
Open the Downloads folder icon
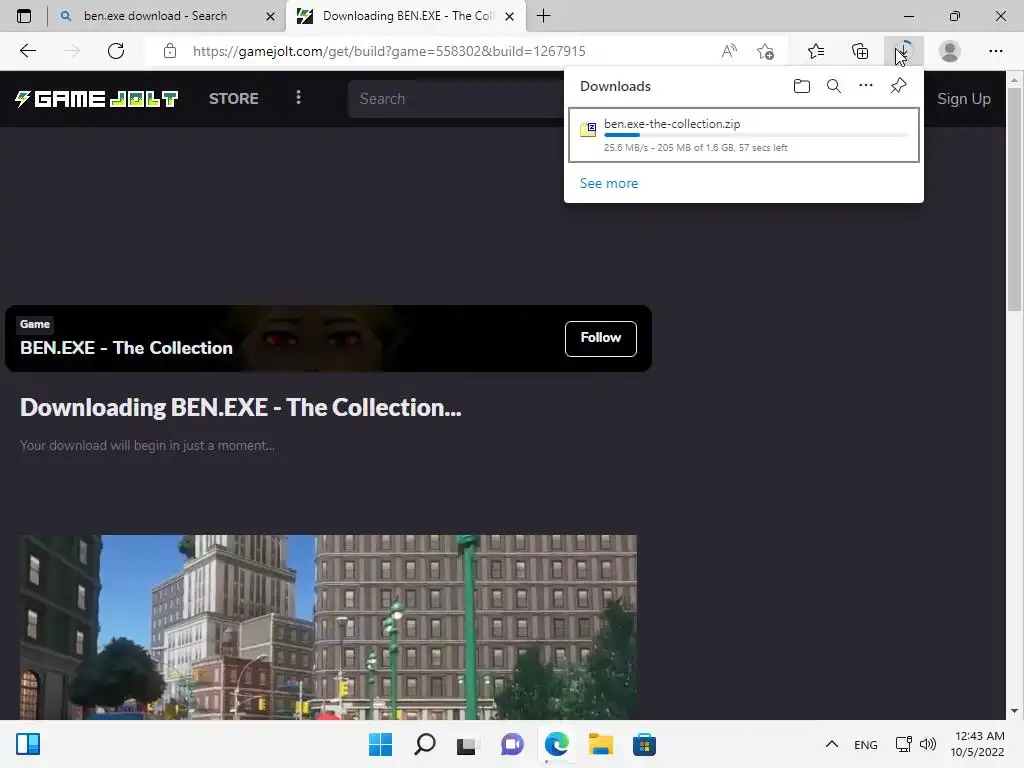point(801,86)
